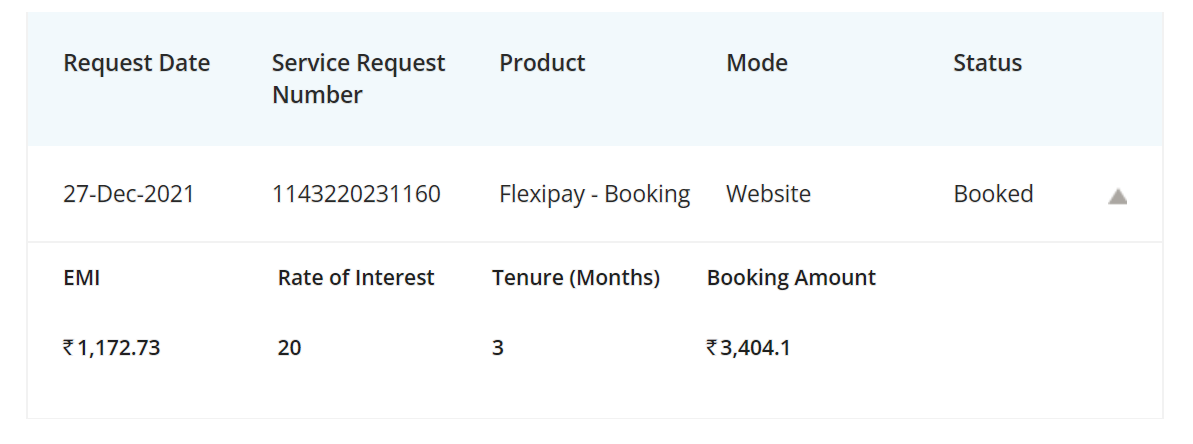Click the Booked status text
Image resolution: width=1193 pixels, height=444 pixels.
pyautogui.click(x=993, y=194)
